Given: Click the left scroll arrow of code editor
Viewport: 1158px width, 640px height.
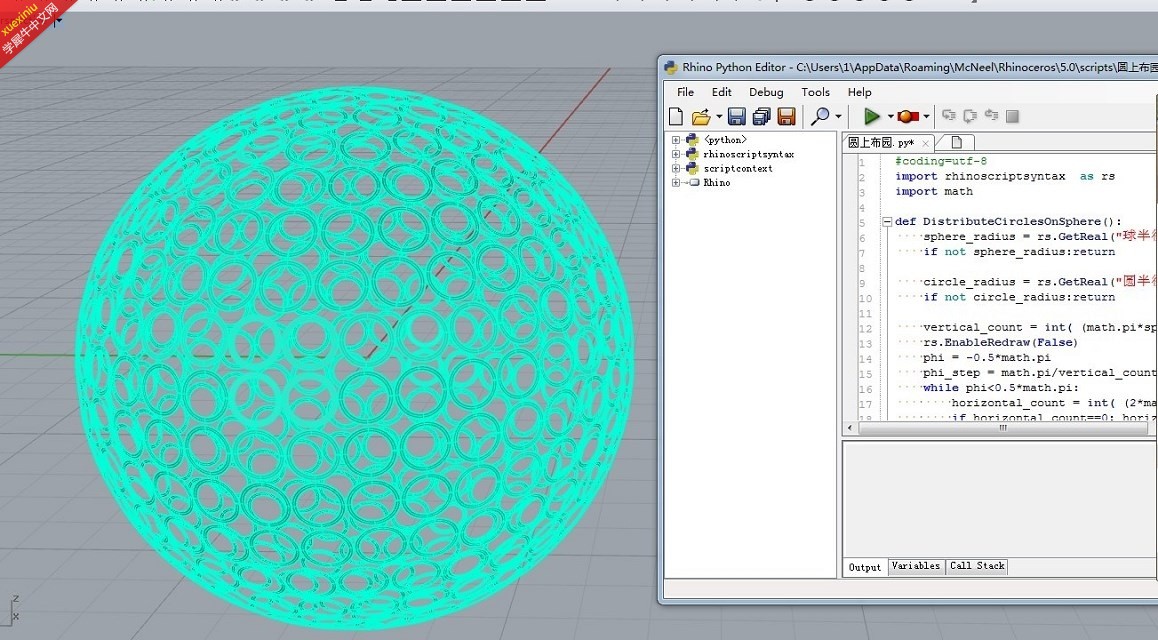Looking at the screenshot, I should pos(850,427).
